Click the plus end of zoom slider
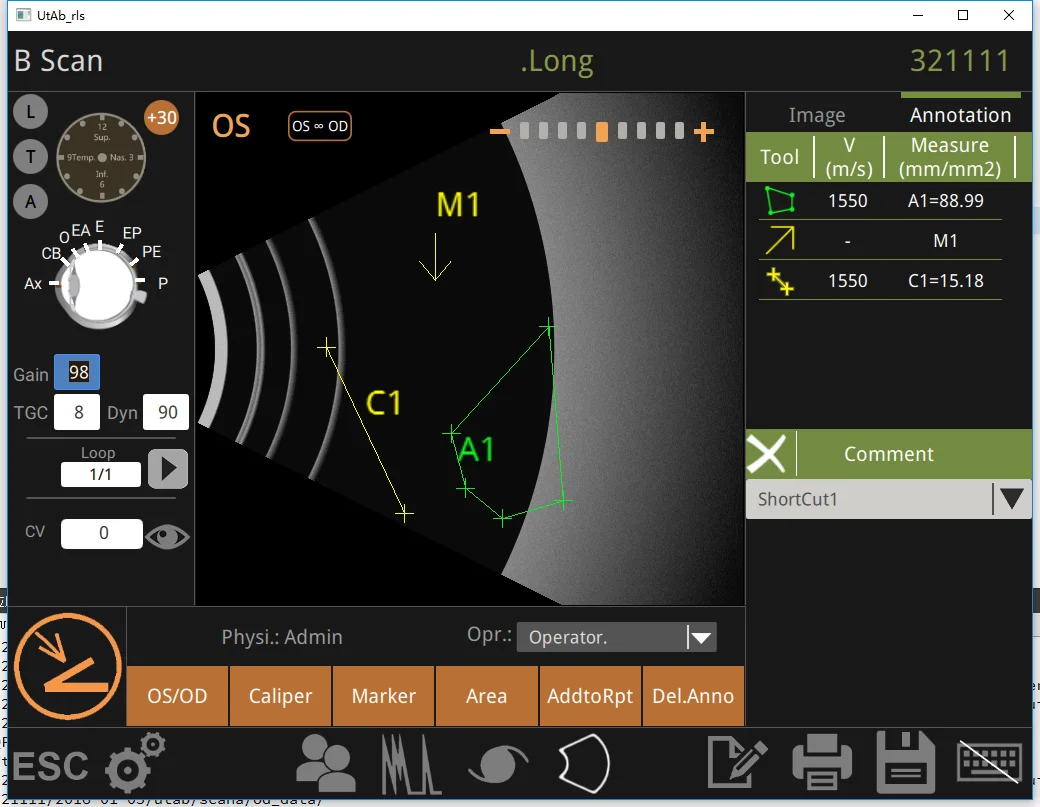 (x=704, y=132)
